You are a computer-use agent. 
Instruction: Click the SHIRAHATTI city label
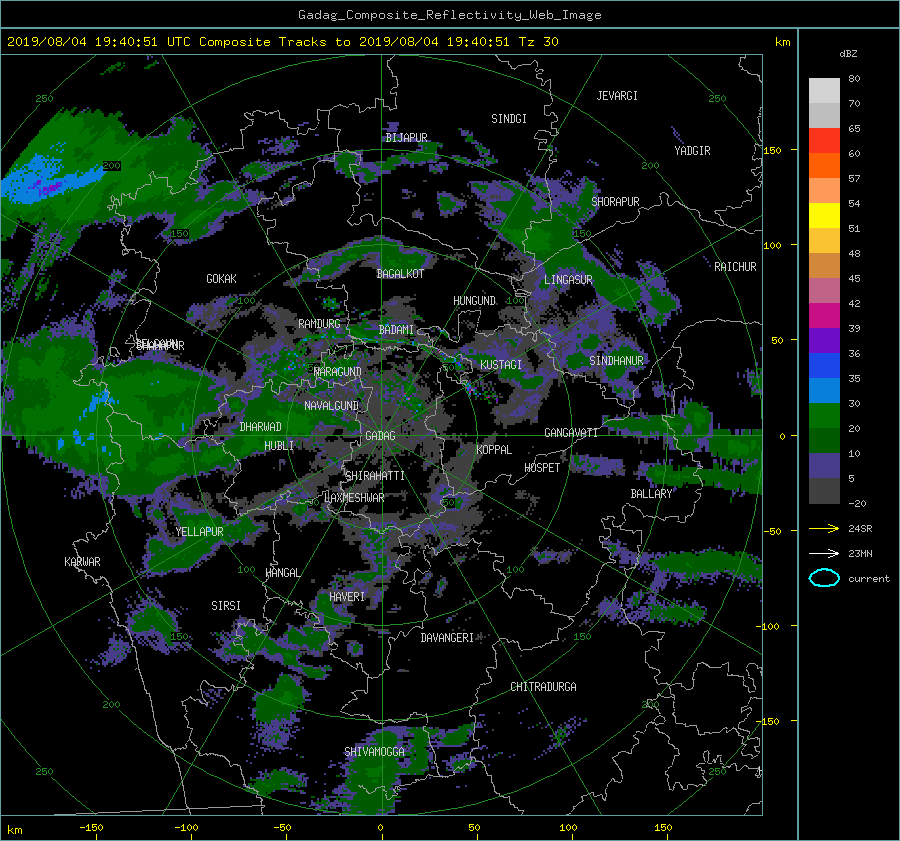click(x=375, y=476)
